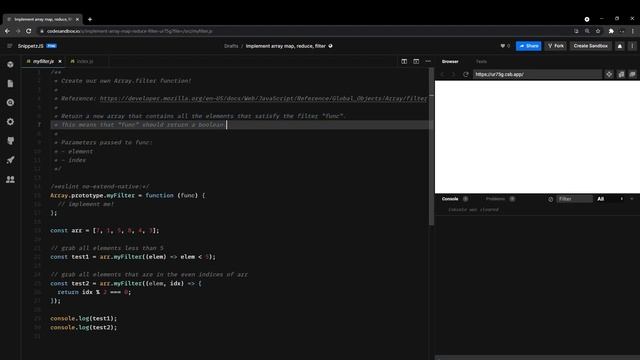This screenshot has height=360, width=640.
Task: Click the preview forward arrow
Action: click(453, 74)
